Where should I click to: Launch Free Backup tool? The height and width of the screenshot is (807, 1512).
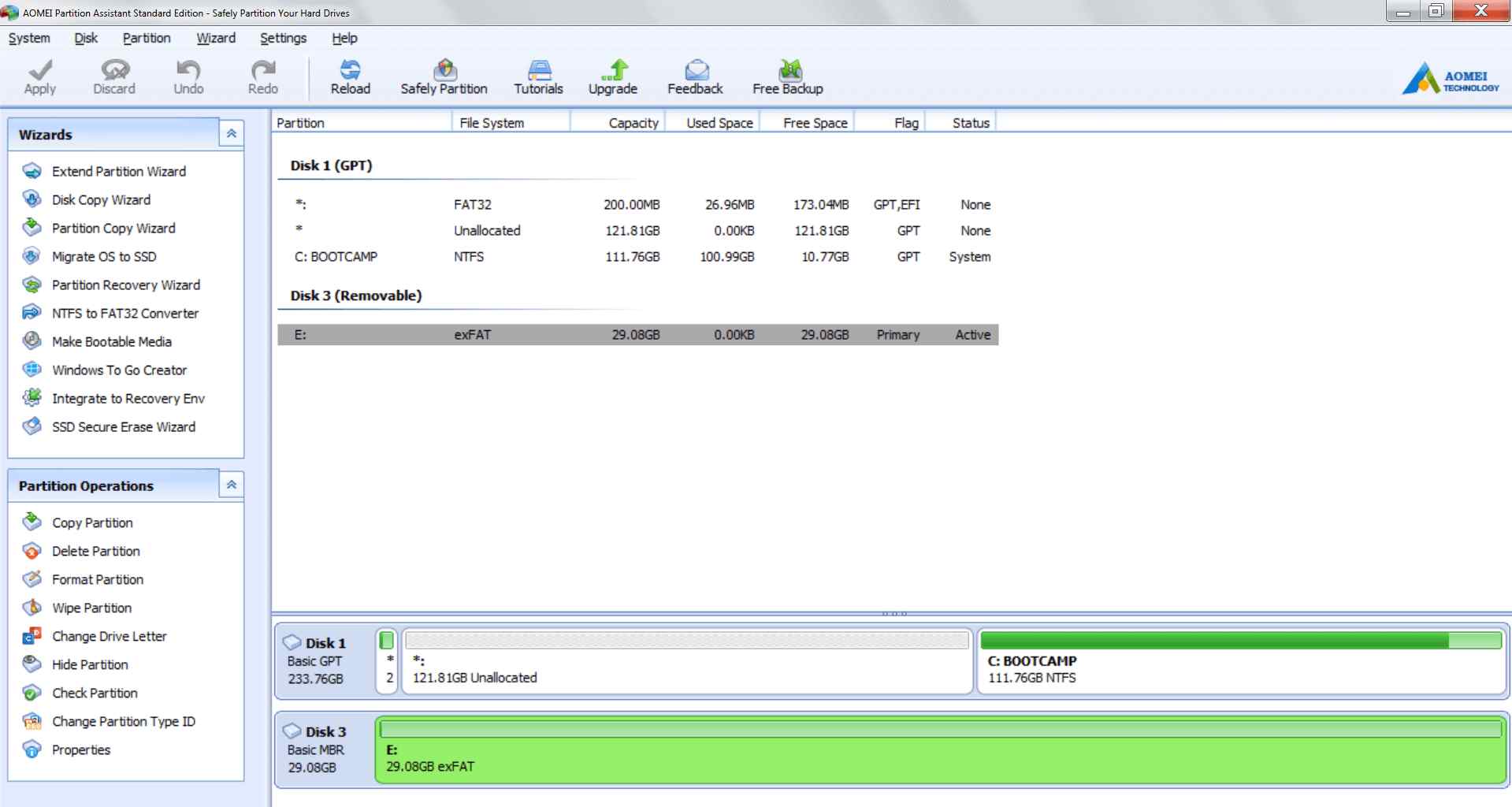point(788,77)
